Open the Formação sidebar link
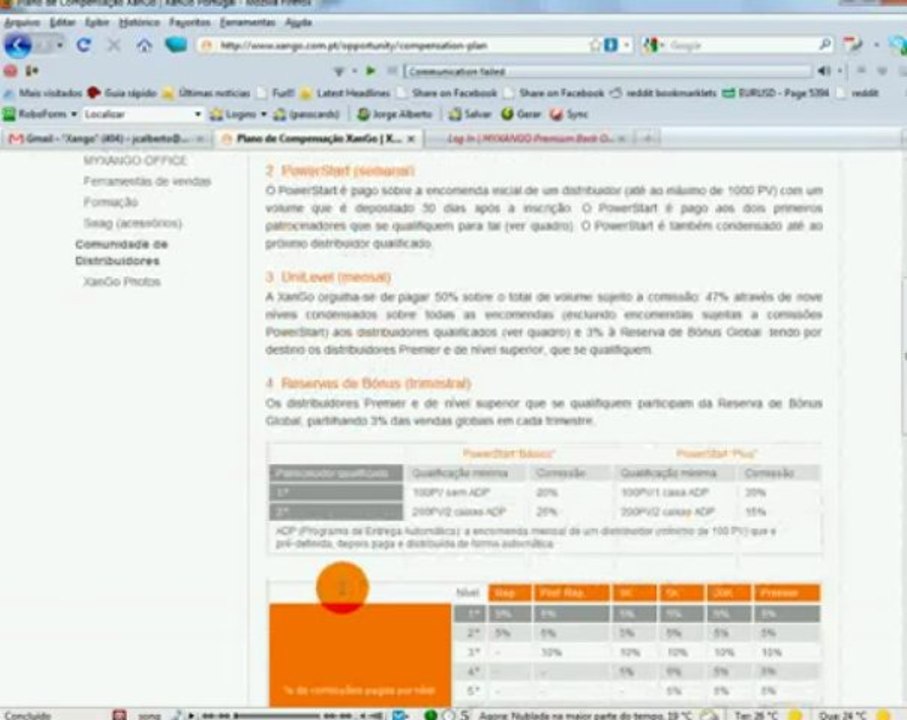 click(110, 202)
